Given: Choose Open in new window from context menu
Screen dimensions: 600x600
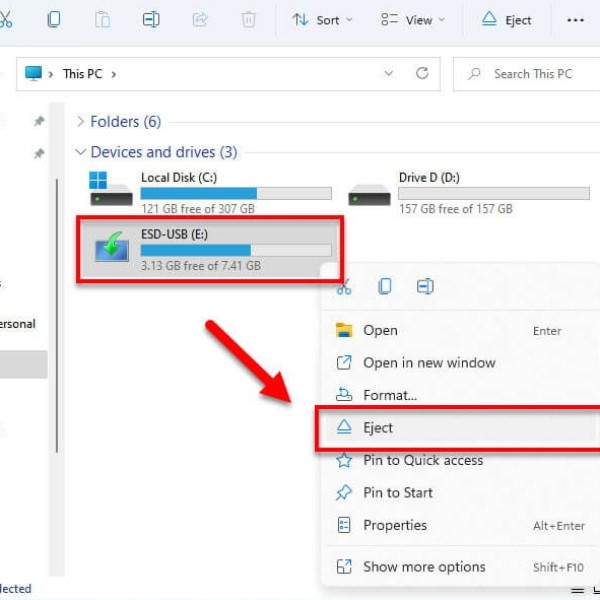Looking at the screenshot, I should point(461,363).
